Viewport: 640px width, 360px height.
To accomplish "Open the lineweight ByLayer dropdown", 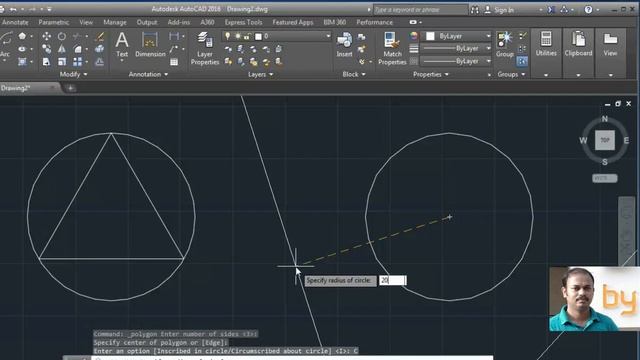I will tap(488, 49).
